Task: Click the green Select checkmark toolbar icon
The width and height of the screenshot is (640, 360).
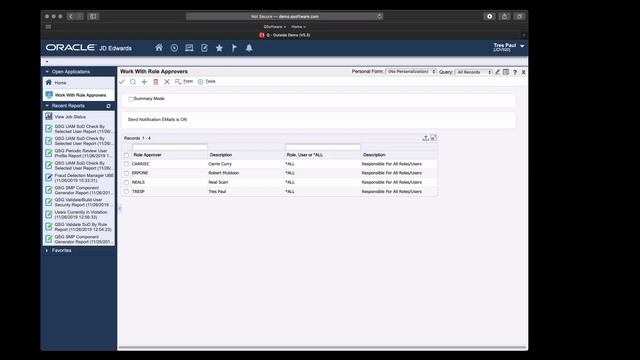Action: pyautogui.click(x=122, y=82)
